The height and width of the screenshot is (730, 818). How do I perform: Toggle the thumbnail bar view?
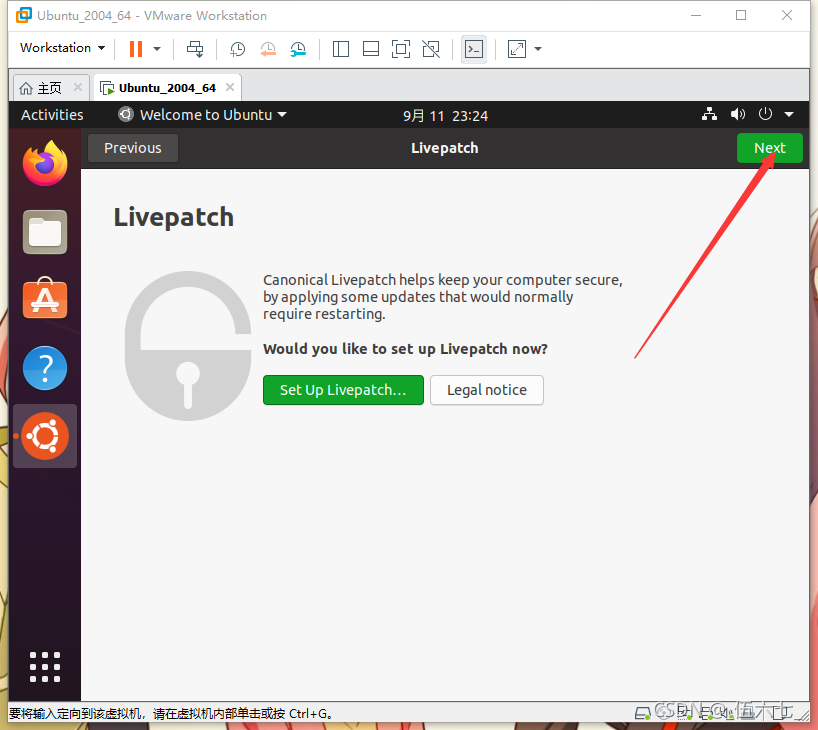pos(371,49)
